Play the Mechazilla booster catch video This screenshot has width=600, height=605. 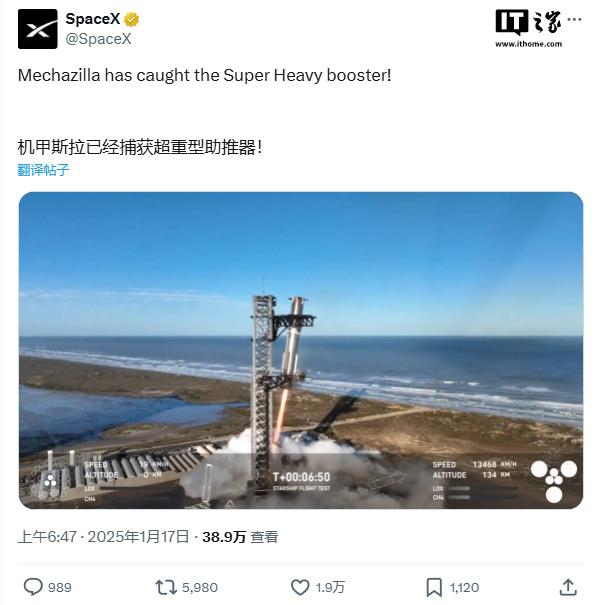point(301,350)
